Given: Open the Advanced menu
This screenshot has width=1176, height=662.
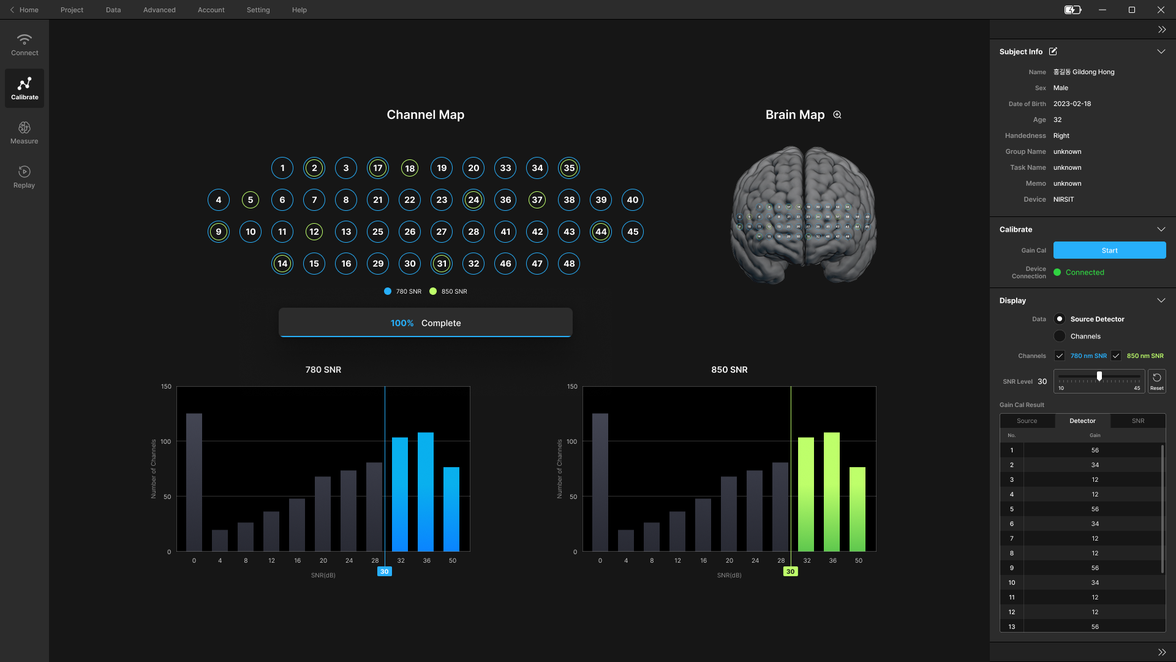Looking at the screenshot, I should pyautogui.click(x=160, y=10).
